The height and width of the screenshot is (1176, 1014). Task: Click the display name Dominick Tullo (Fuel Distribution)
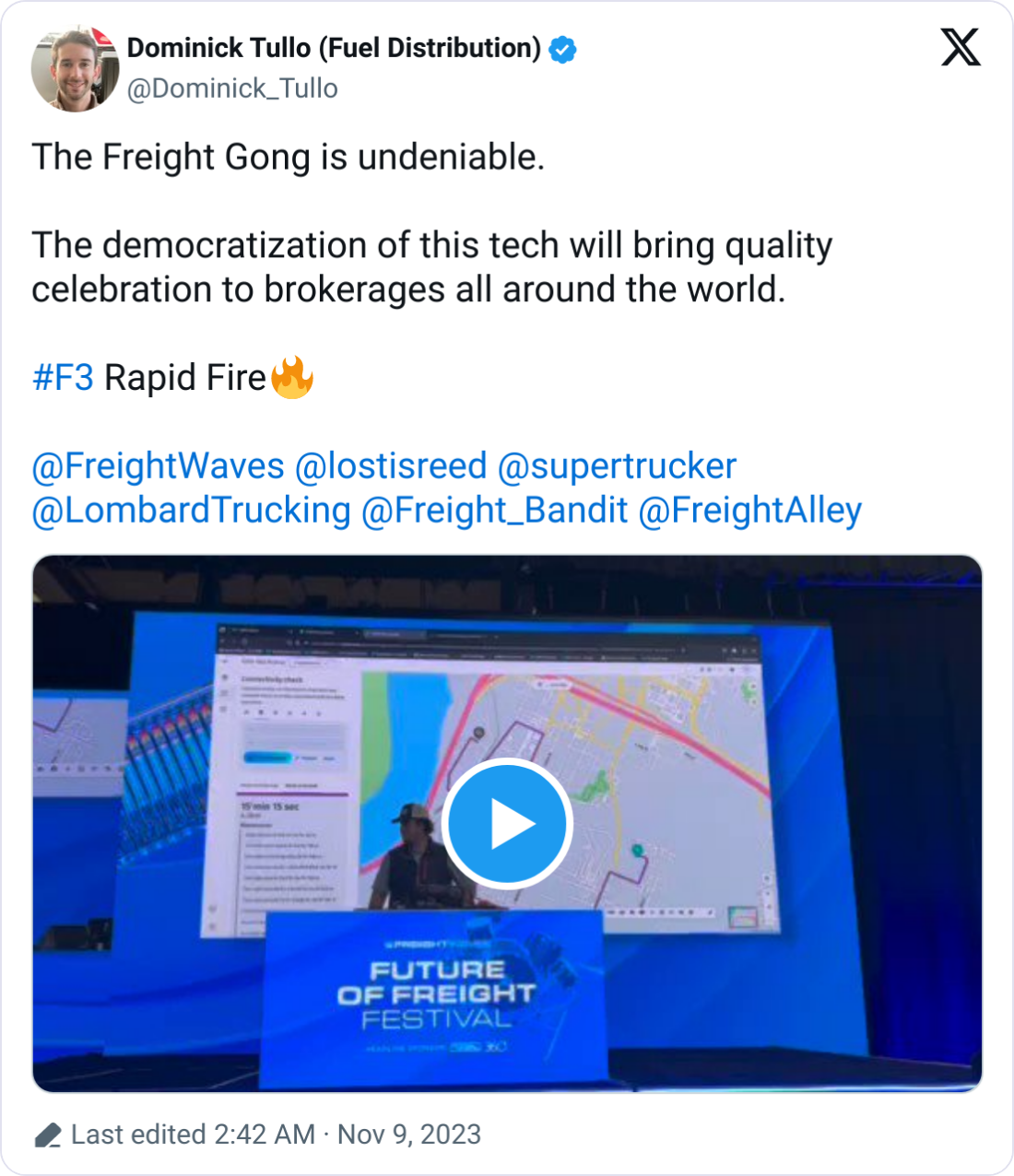(334, 48)
